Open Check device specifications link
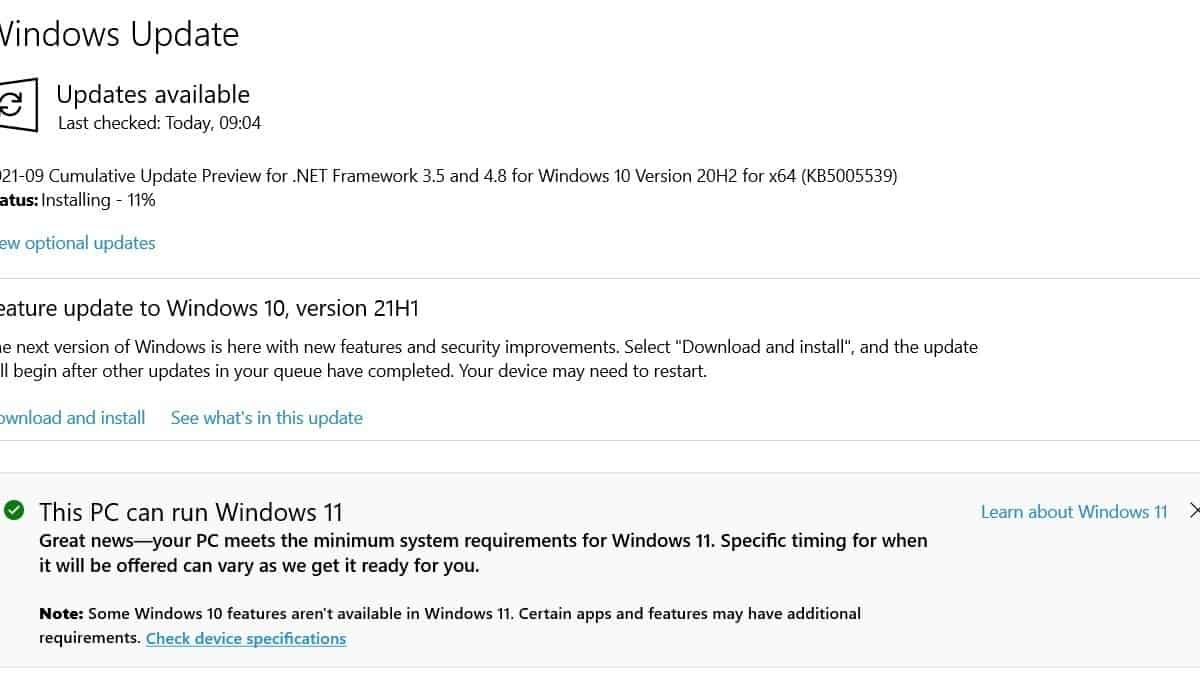The width and height of the screenshot is (1200, 690). 246,639
